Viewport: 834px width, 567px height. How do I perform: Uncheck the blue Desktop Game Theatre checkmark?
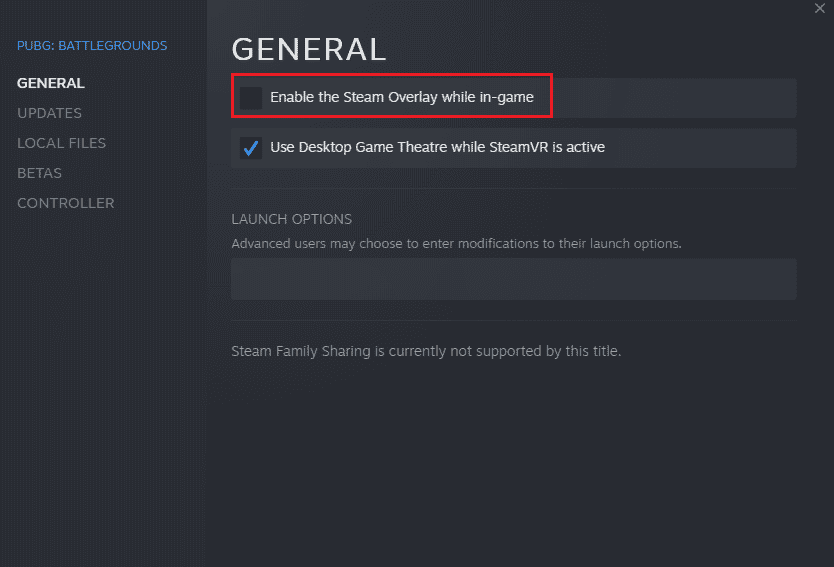click(251, 148)
